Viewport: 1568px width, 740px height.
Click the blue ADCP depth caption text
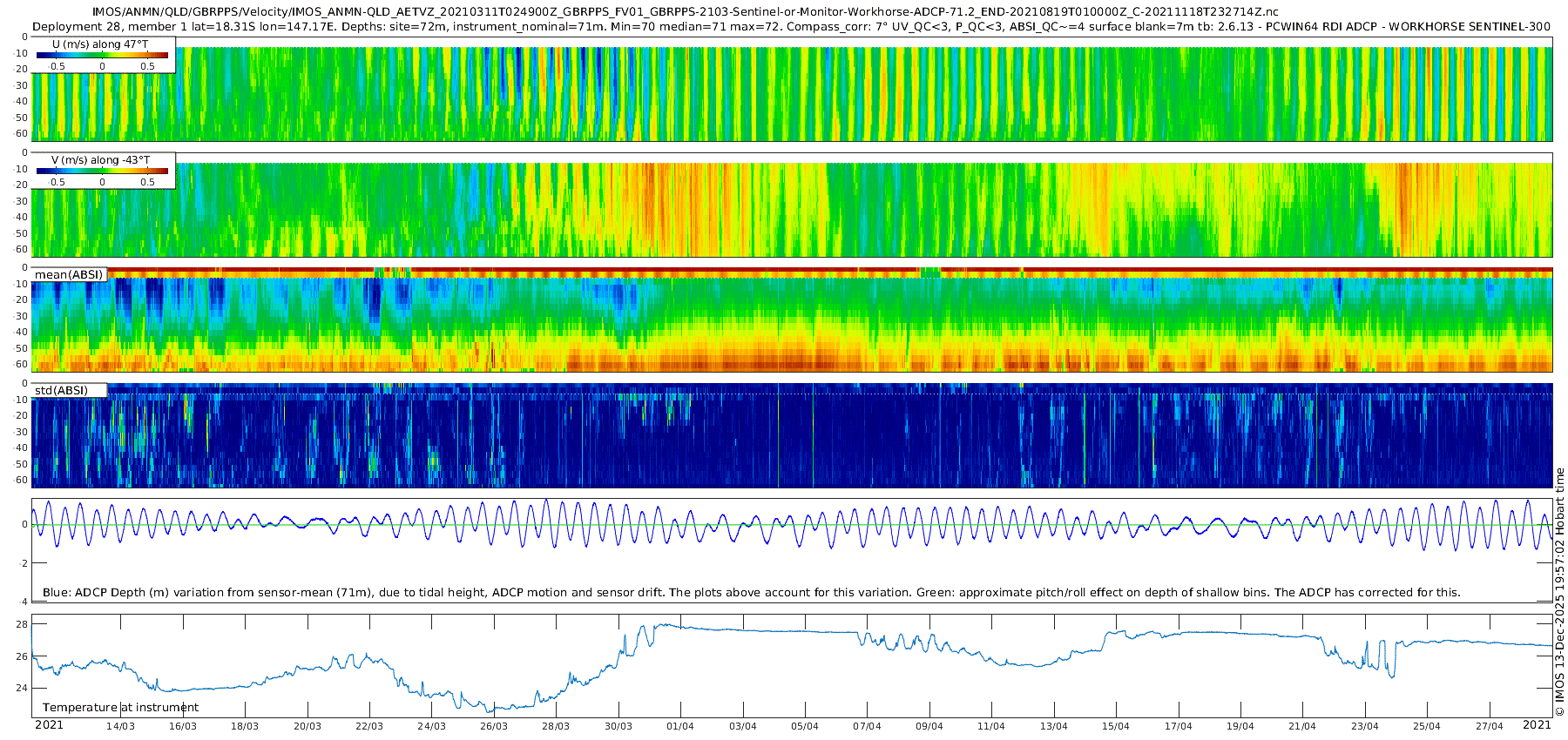(751, 592)
